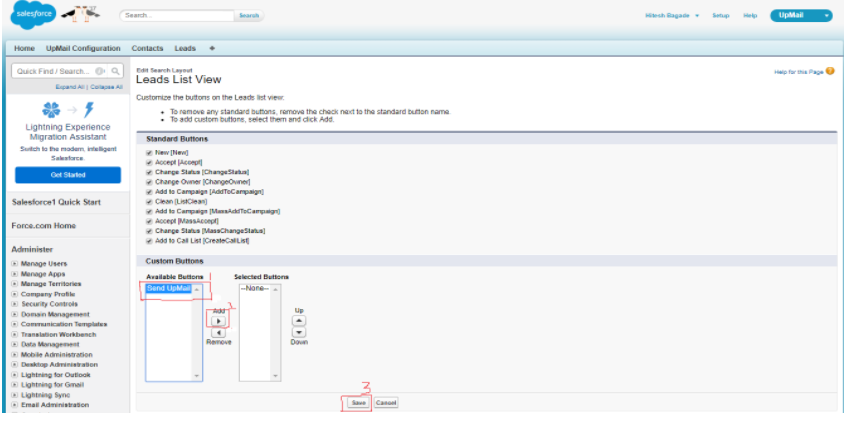Expand Security Controls in sidebar
844x426 pixels.
point(15,304)
